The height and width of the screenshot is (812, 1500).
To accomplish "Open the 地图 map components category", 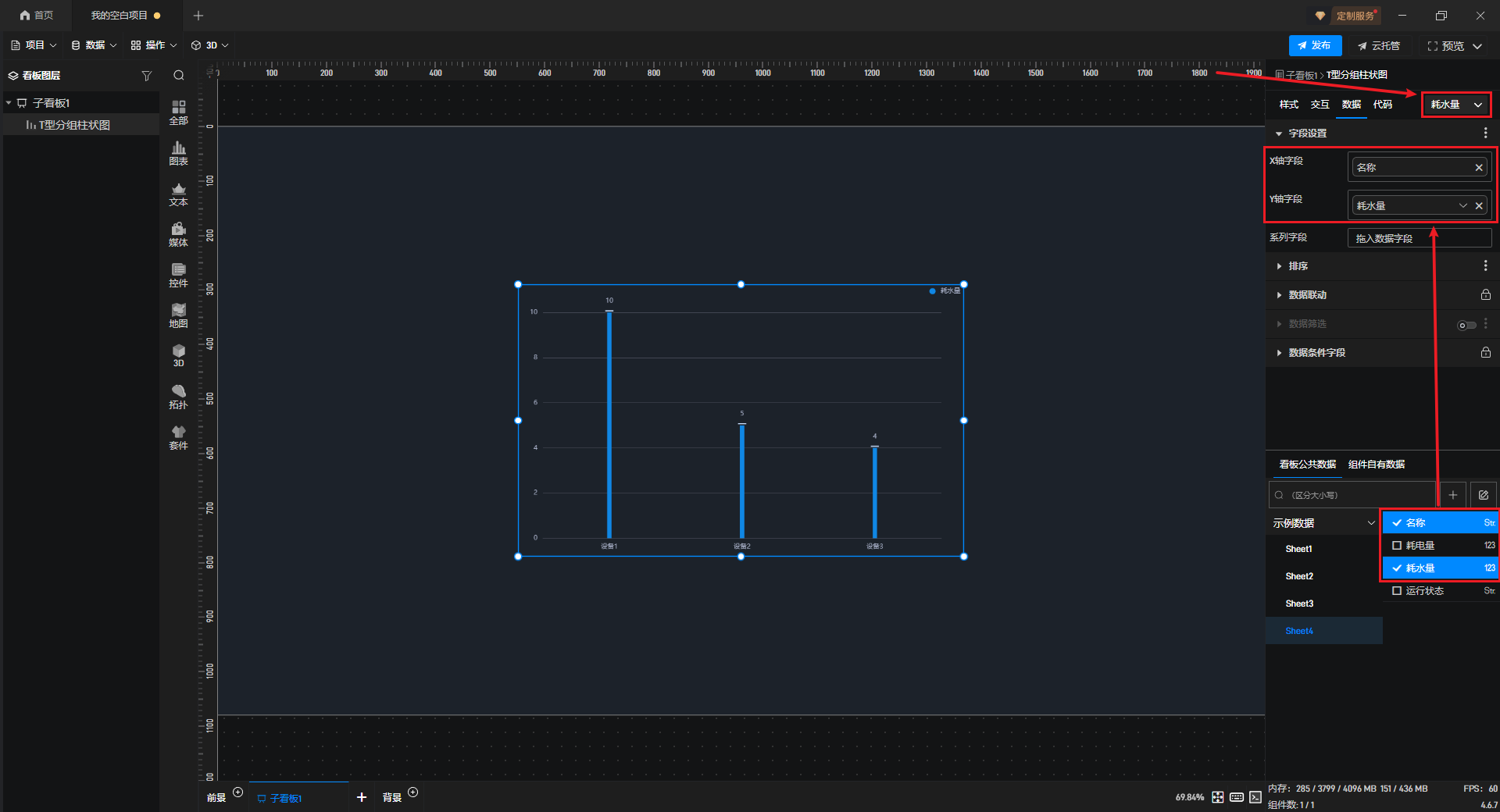I will pyautogui.click(x=178, y=315).
